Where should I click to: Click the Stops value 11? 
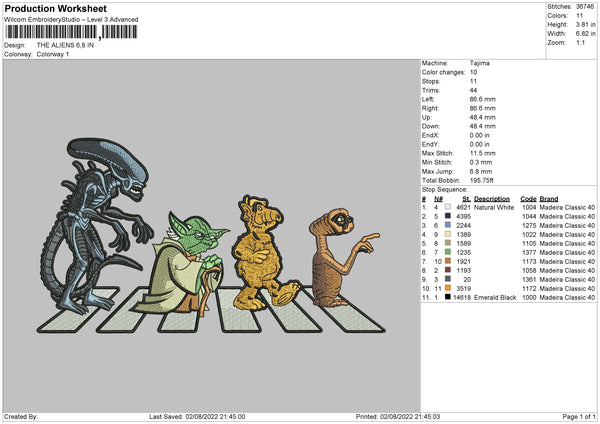[x=473, y=81]
